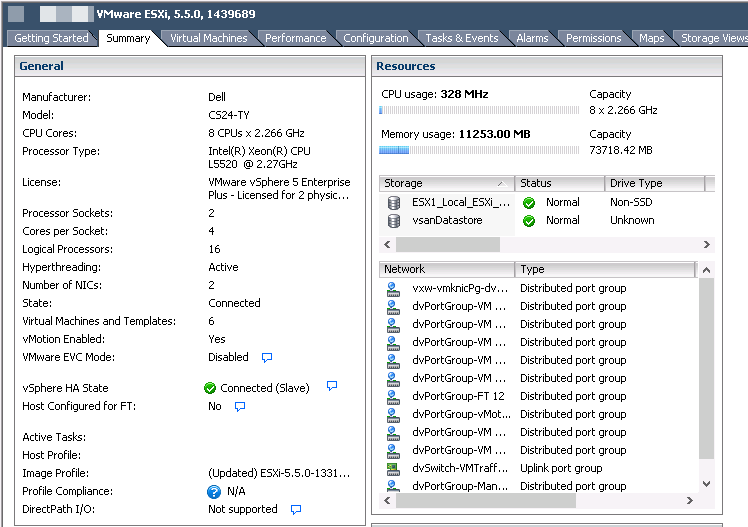The height and width of the screenshot is (527, 748).
Task: Click info bubble beside DirectPath I/O
Action: click(x=296, y=510)
